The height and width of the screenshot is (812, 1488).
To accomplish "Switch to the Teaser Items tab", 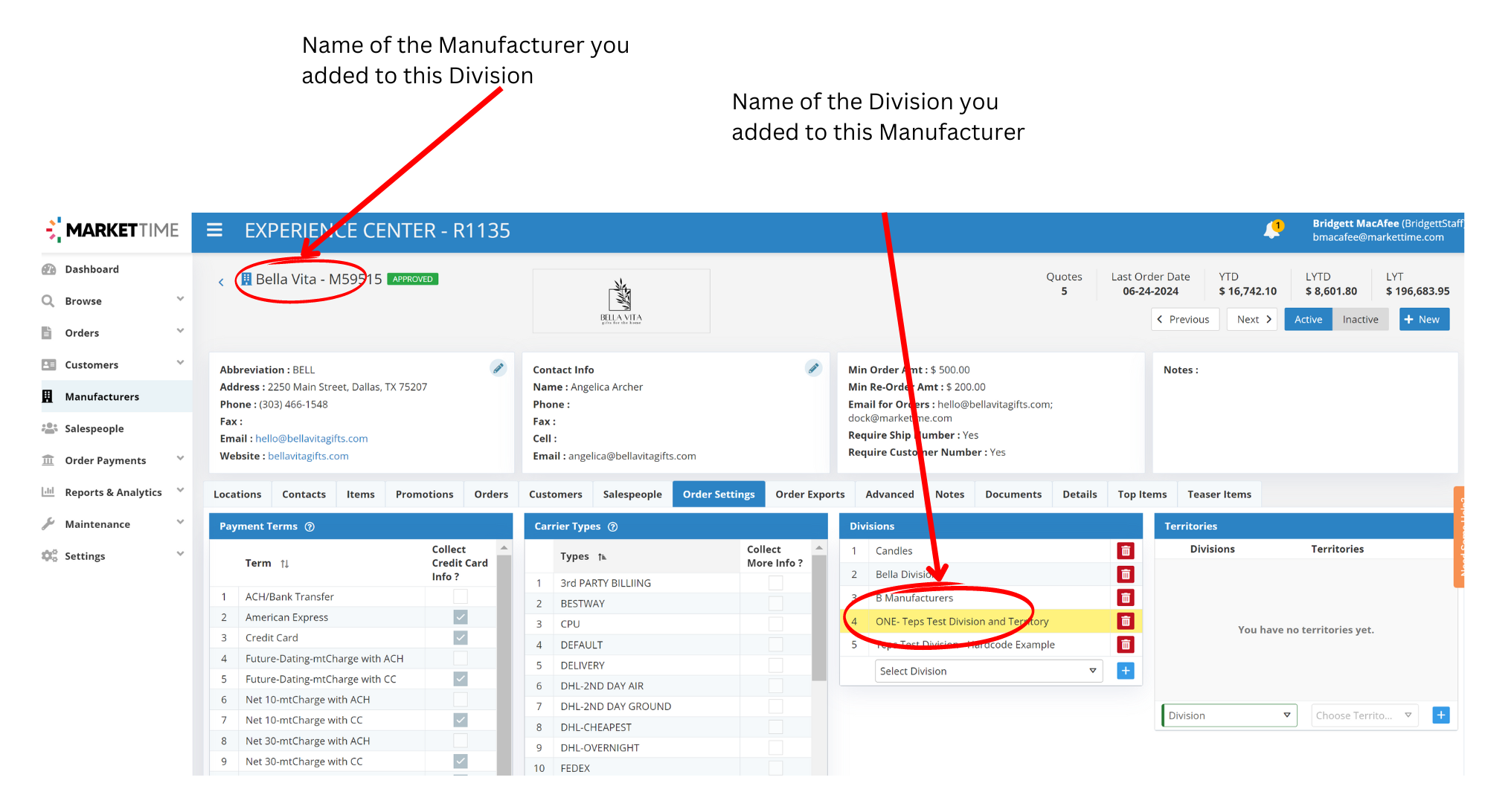I will (1219, 494).
